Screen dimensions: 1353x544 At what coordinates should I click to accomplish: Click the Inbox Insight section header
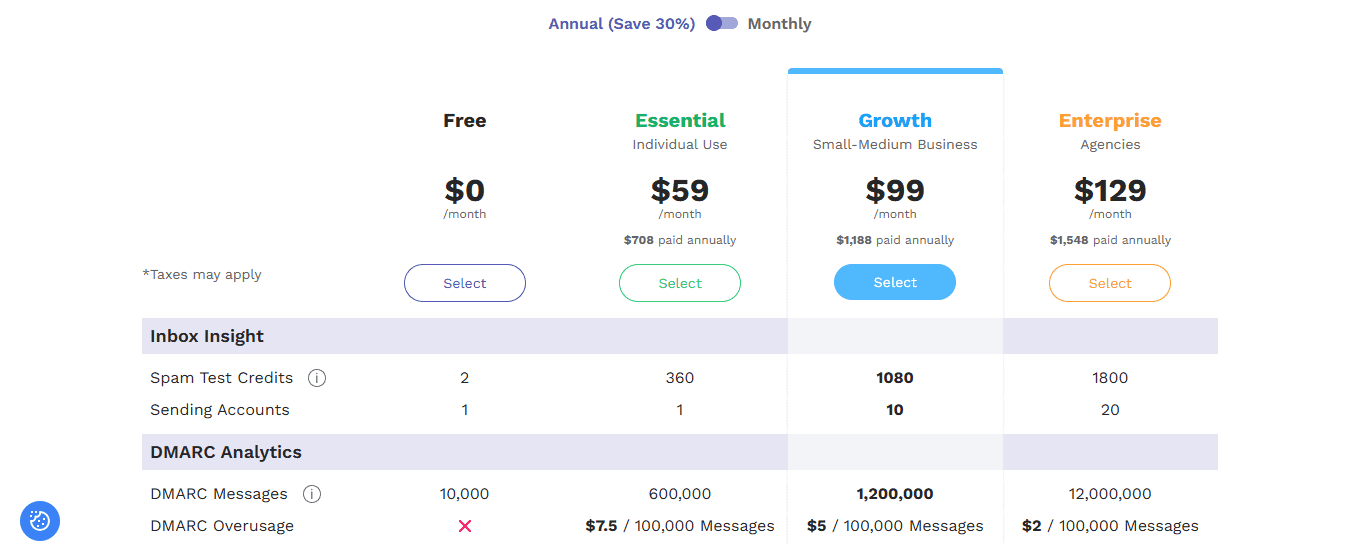680,336
